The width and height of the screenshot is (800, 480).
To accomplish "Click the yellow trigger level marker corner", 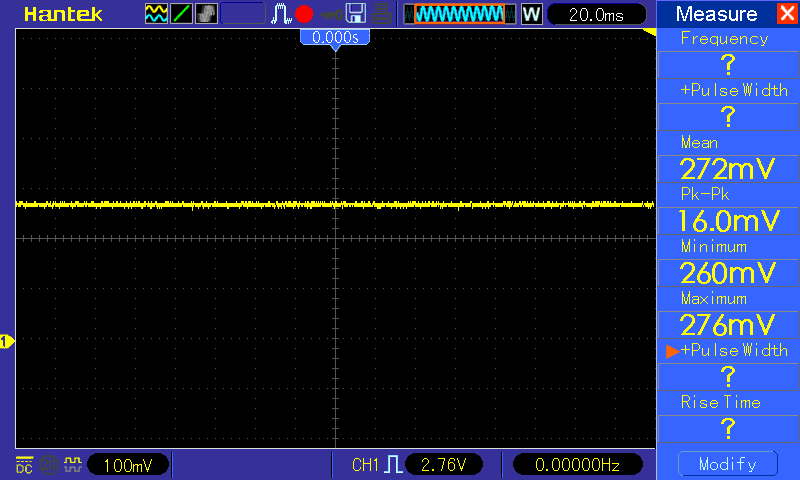I will tap(649, 32).
